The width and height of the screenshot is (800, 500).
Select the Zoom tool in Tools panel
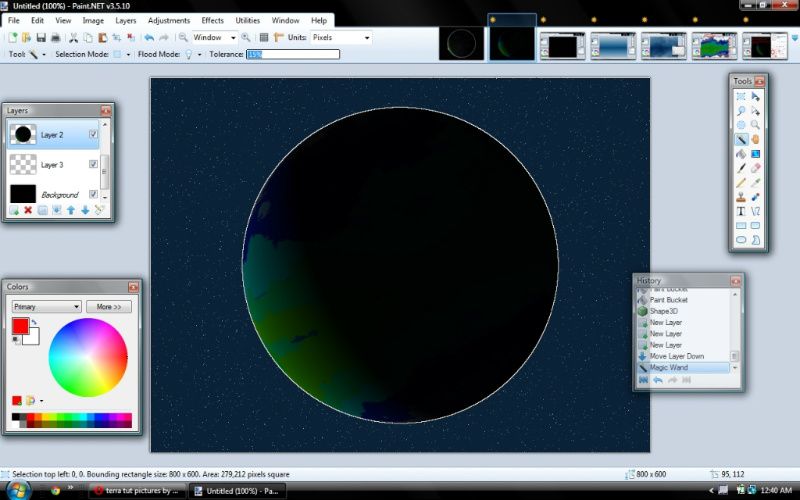[756, 125]
